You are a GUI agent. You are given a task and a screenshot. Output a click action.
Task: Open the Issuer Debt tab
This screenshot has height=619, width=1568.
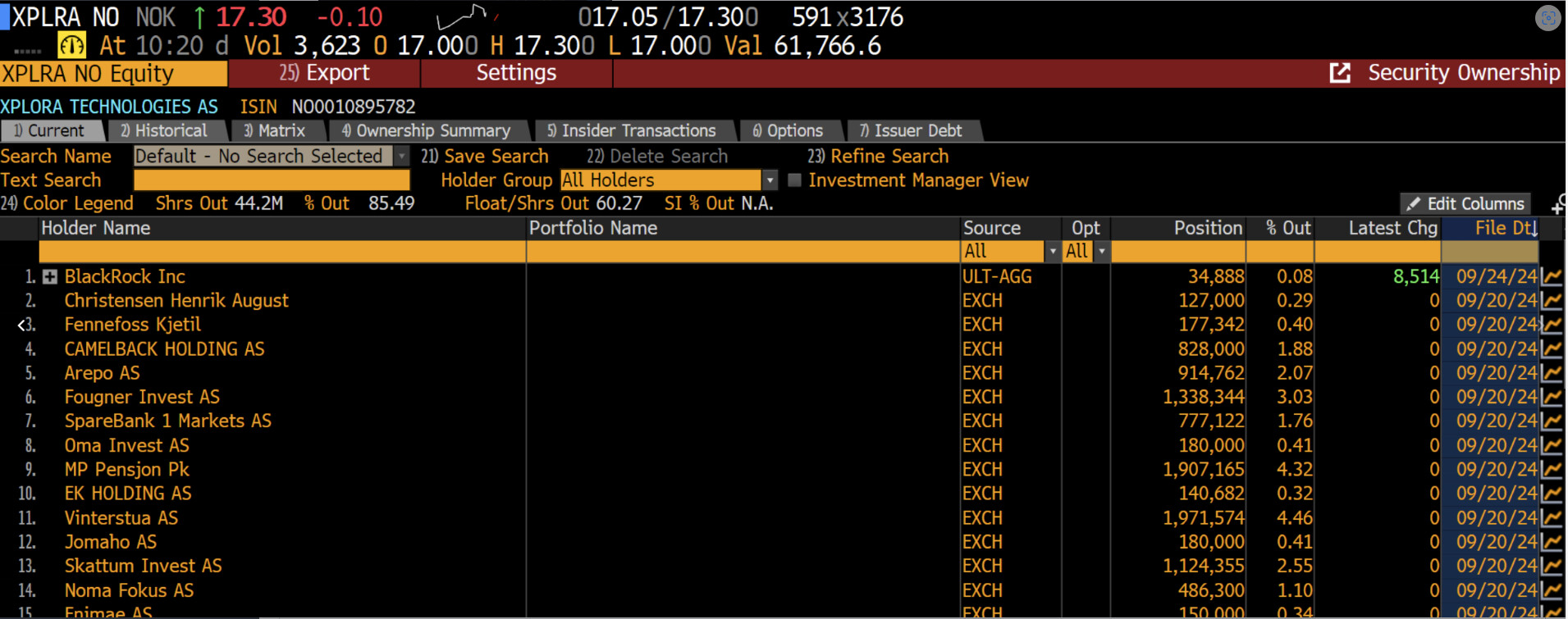coord(913,130)
